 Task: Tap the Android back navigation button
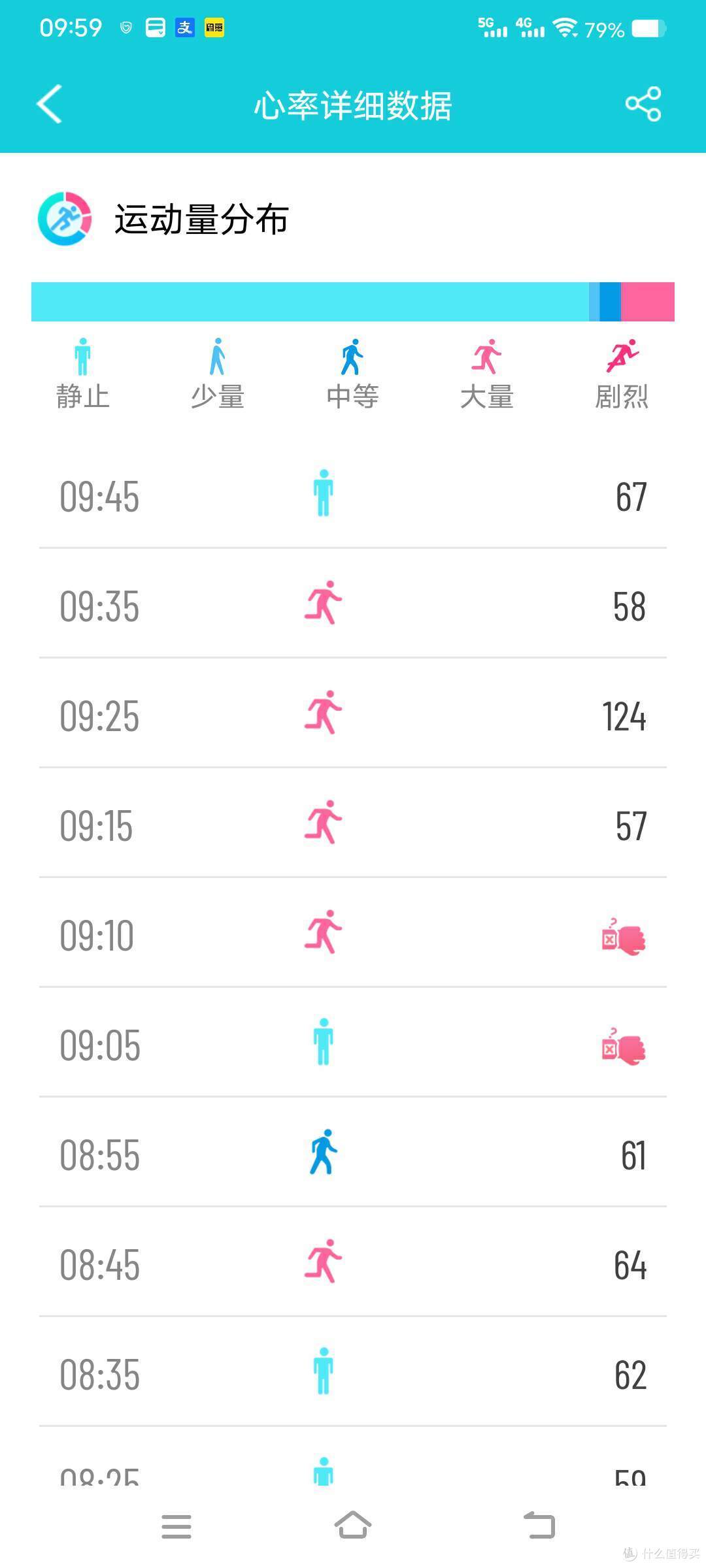[539, 1526]
